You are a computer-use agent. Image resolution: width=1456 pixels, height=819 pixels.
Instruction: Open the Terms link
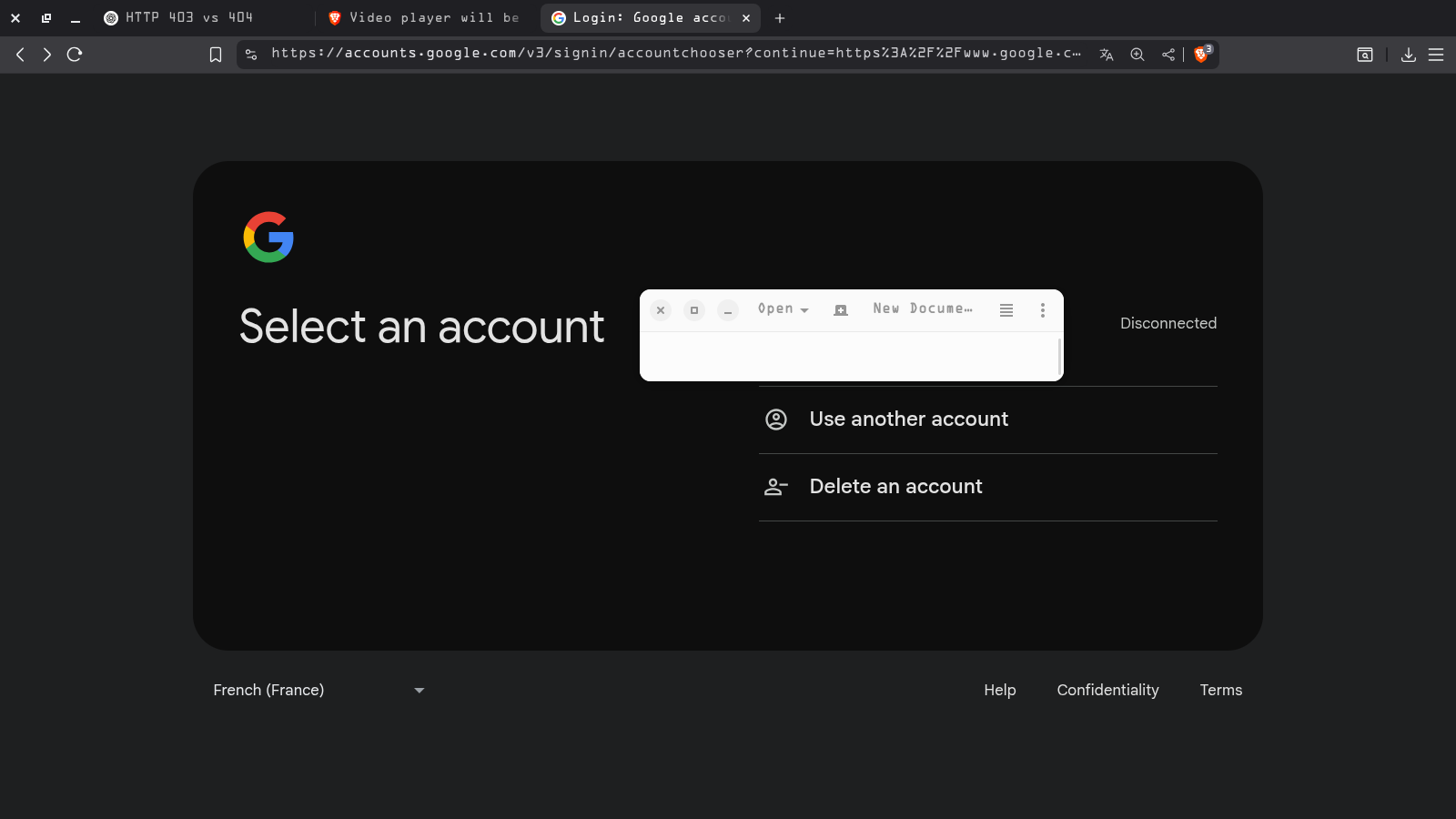[x=1221, y=690]
